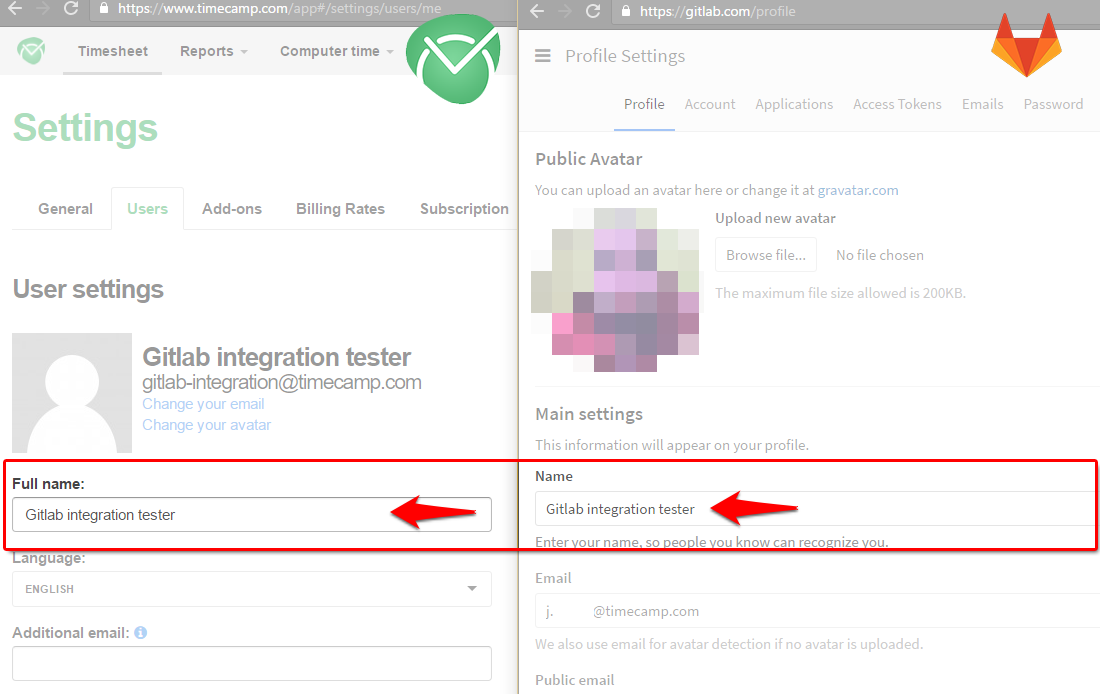Select GitLab Profile tab

(644, 104)
